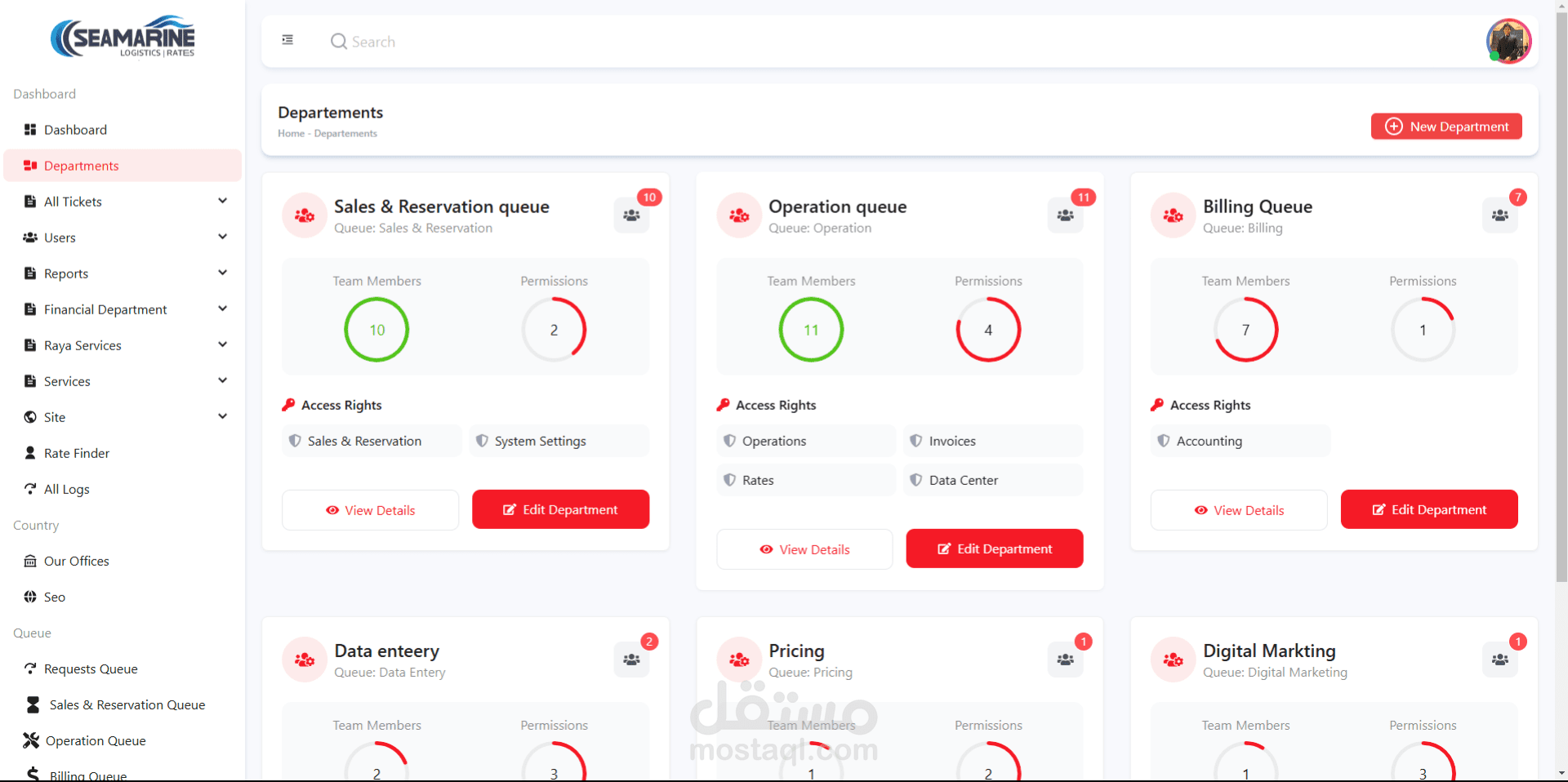Expand the Raya Services submenu chevron

click(222, 344)
